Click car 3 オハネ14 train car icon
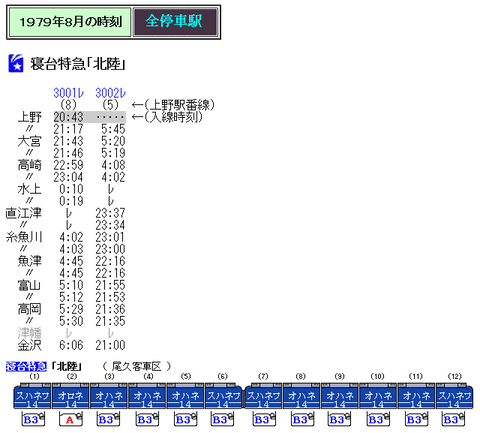480x433 pixels. (x=109, y=396)
